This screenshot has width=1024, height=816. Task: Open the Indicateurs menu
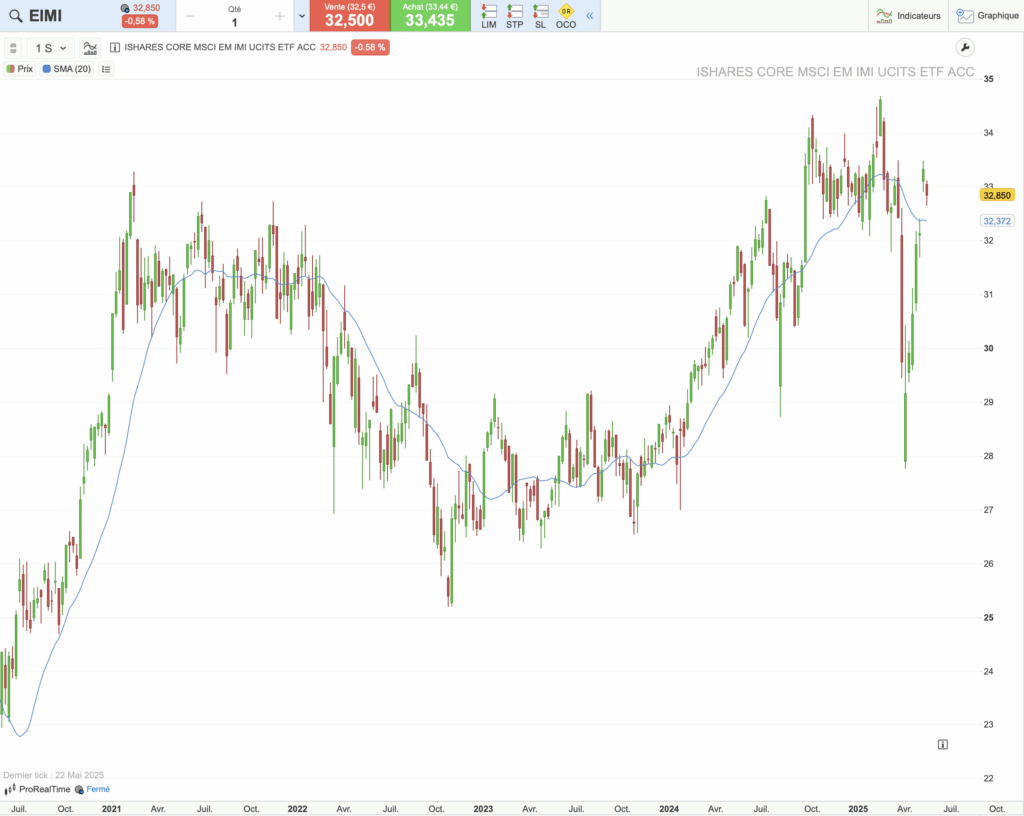(908, 16)
